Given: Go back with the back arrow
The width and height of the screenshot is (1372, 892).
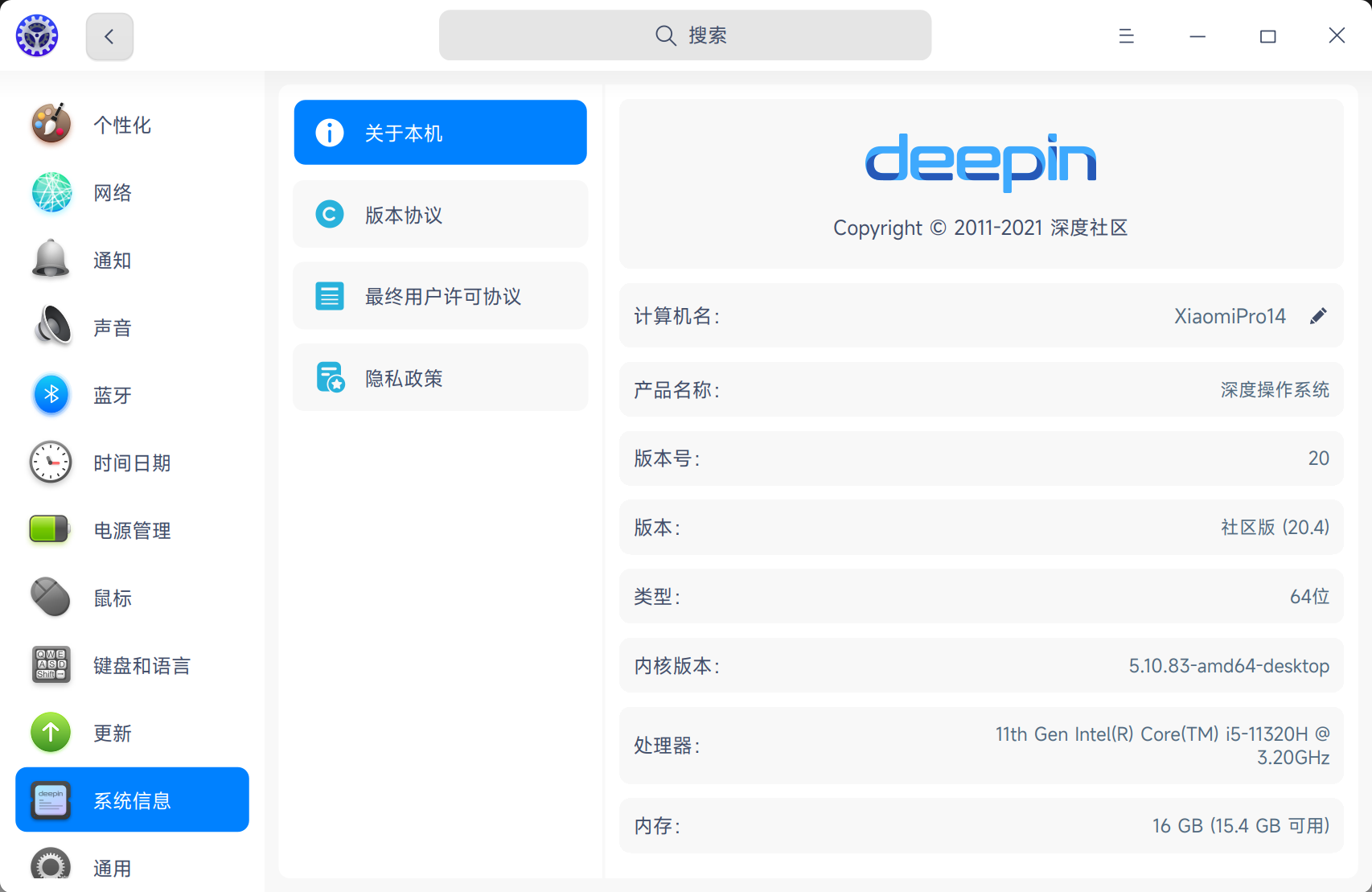Looking at the screenshot, I should pos(109,35).
